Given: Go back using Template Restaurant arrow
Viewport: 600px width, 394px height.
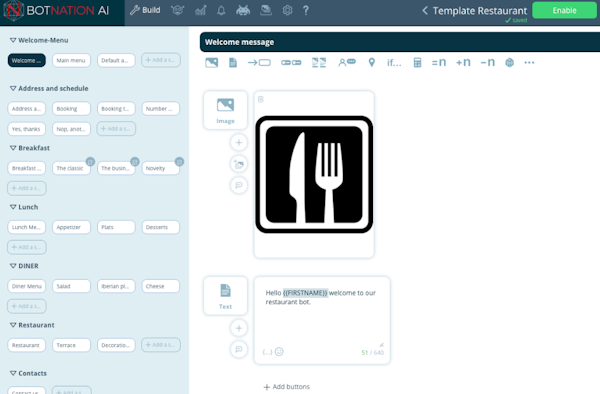Looking at the screenshot, I should pos(425,10).
